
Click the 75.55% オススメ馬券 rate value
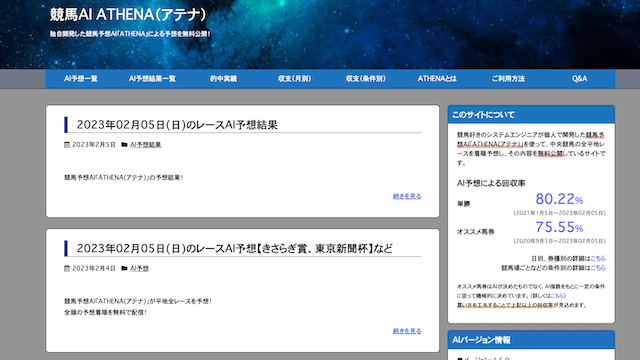(559, 227)
